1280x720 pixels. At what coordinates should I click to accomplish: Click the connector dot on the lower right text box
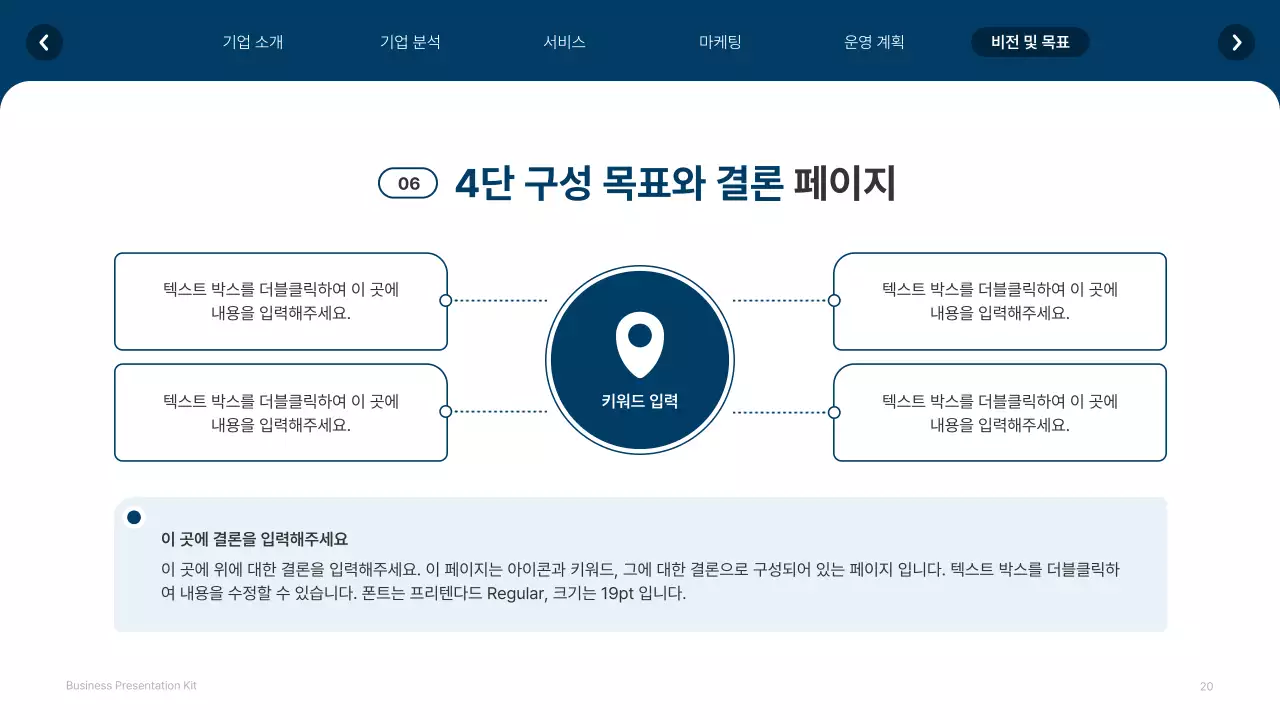point(833,411)
